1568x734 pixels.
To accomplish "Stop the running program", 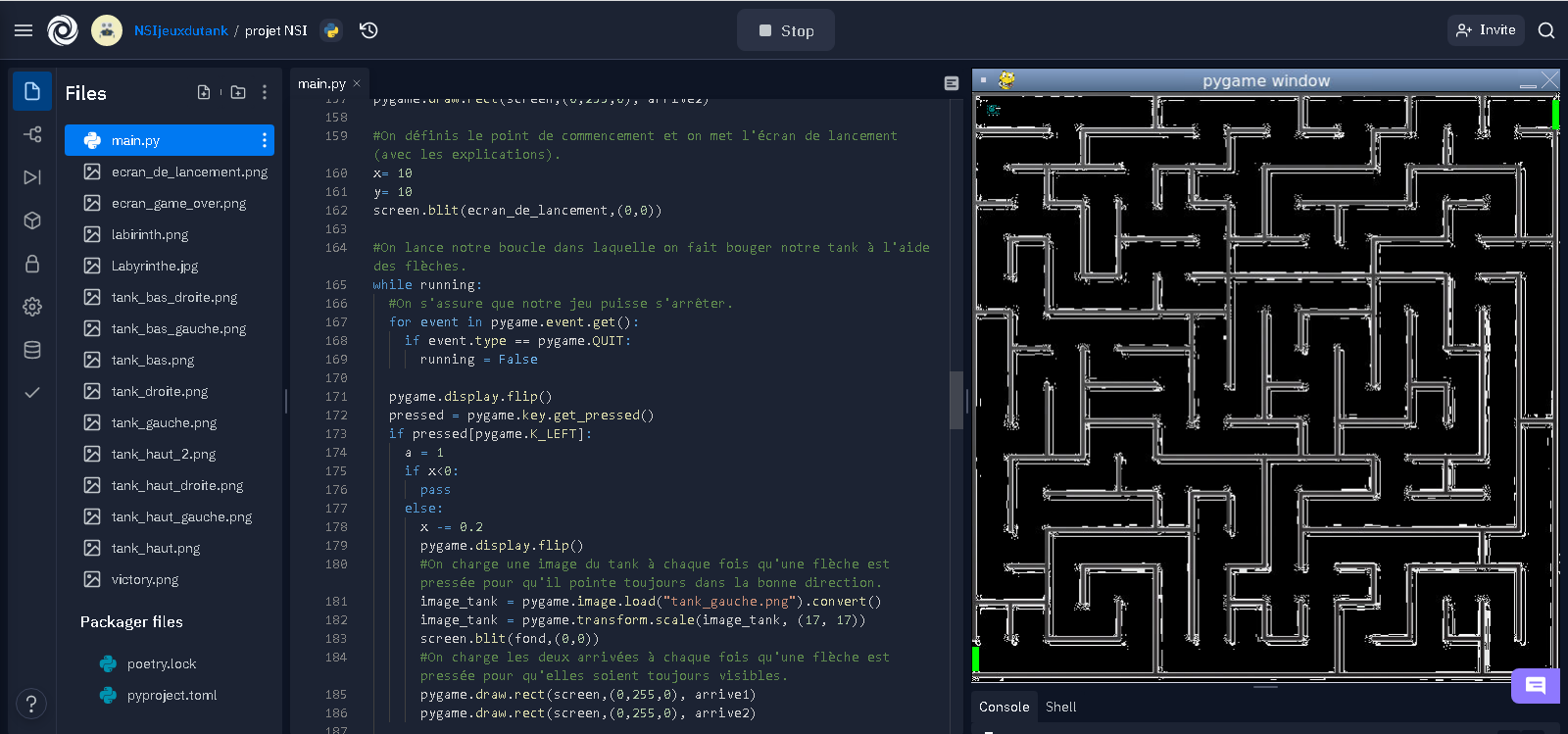I will (x=786, y=30).
